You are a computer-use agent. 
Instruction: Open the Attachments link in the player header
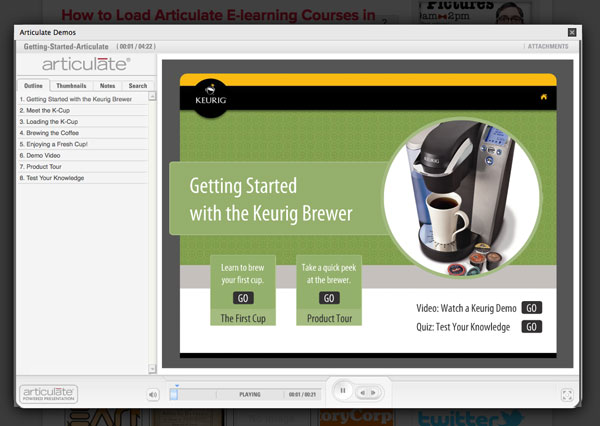pyautogui.click(x=548, y=46)
